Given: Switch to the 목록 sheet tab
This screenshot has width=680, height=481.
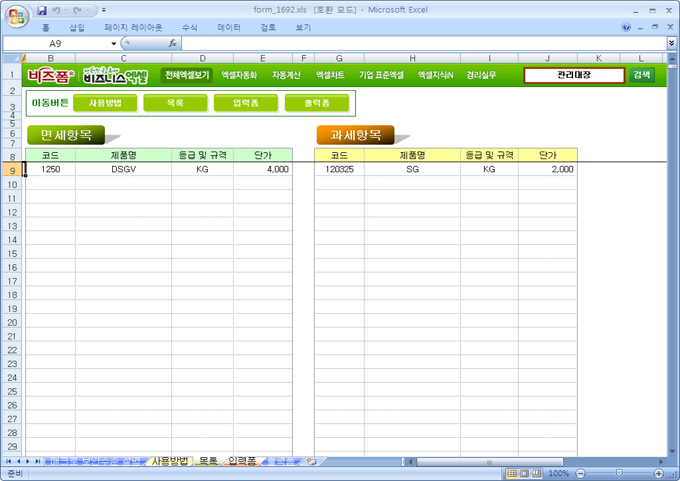Looking at the screenshot, I should (x=208, y=461).
